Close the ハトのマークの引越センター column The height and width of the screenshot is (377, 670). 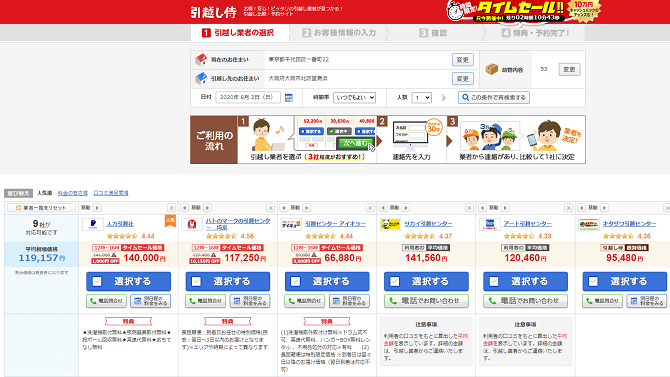(270, 208)
